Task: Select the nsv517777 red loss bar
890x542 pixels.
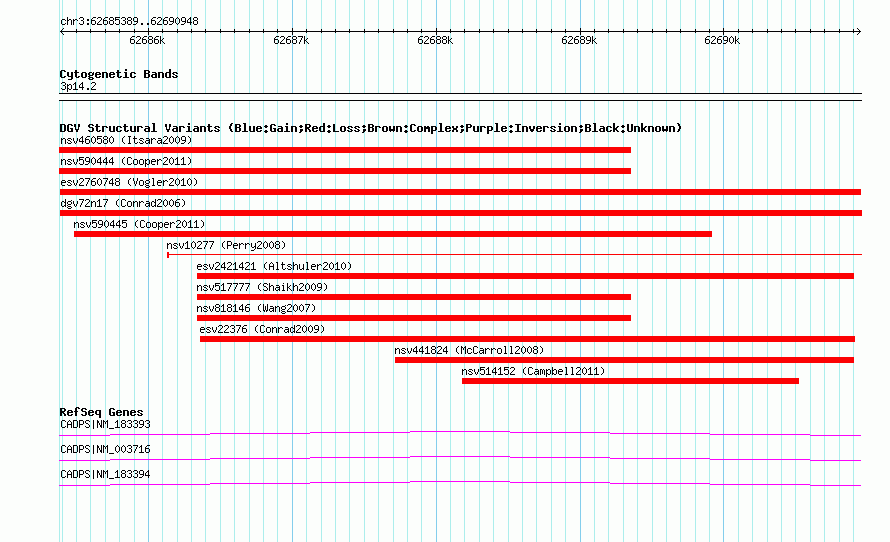Action: point(414,297)
